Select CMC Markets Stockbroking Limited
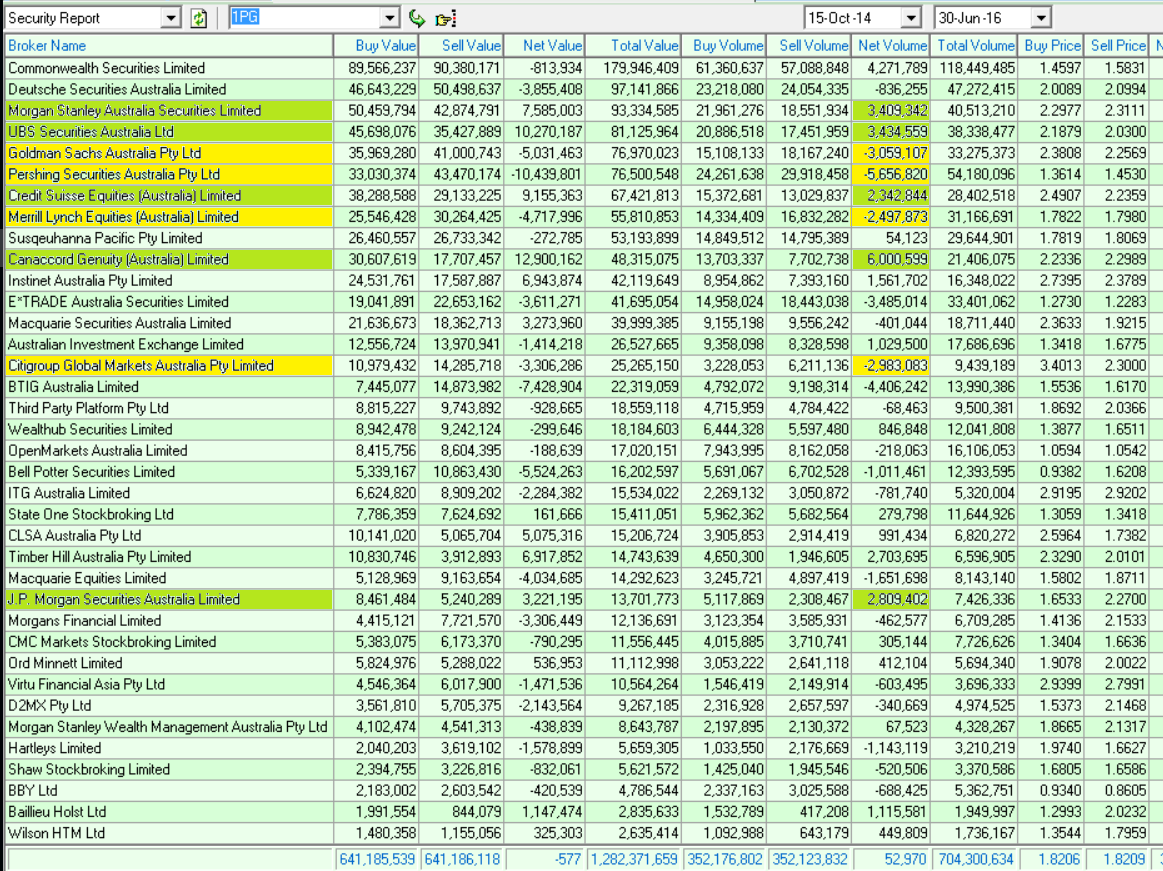 tap(168, 642)
